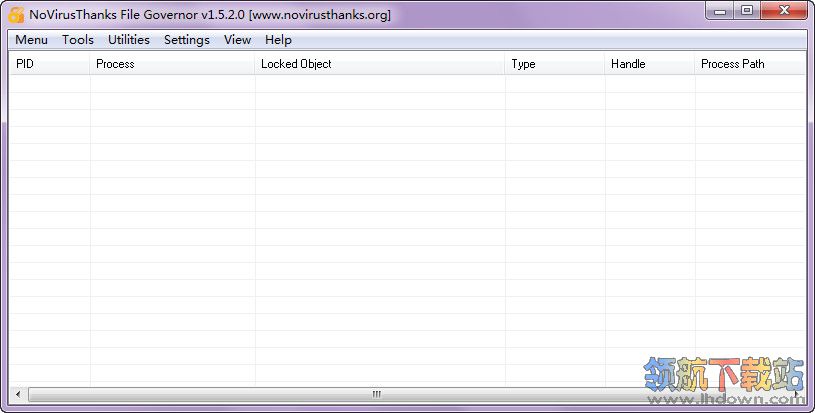Image resolution: width=815 pixels, height=413 pixels.
Task: Sort by the Process column header
Action: pyautogui.click(x=172, y=64)
